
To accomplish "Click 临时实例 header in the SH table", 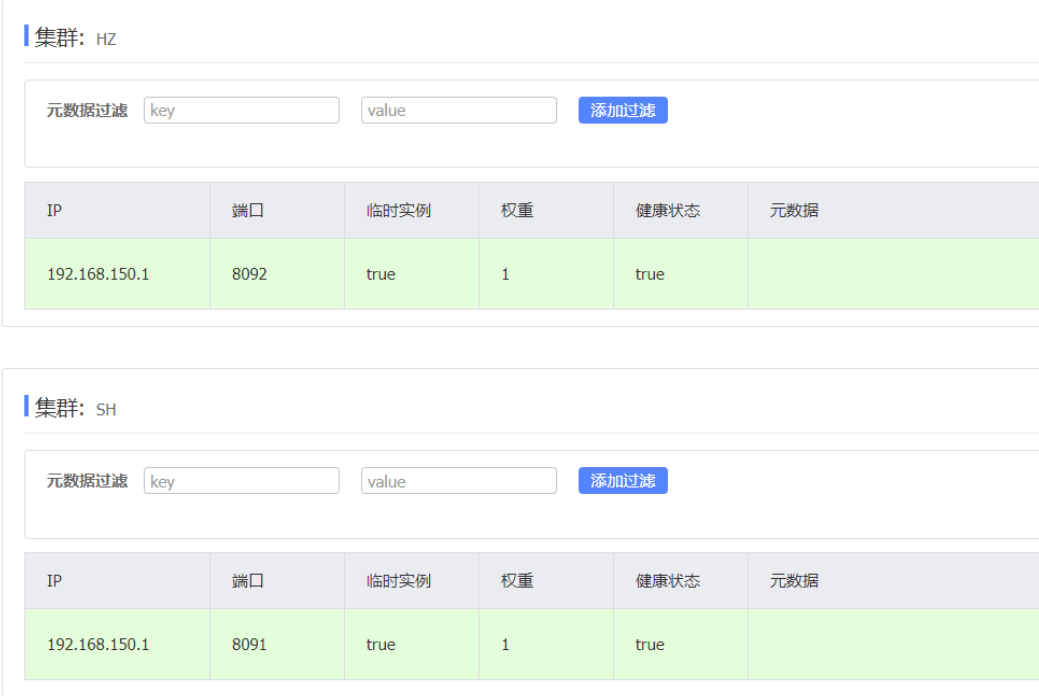I will click(x=399, y=581).
